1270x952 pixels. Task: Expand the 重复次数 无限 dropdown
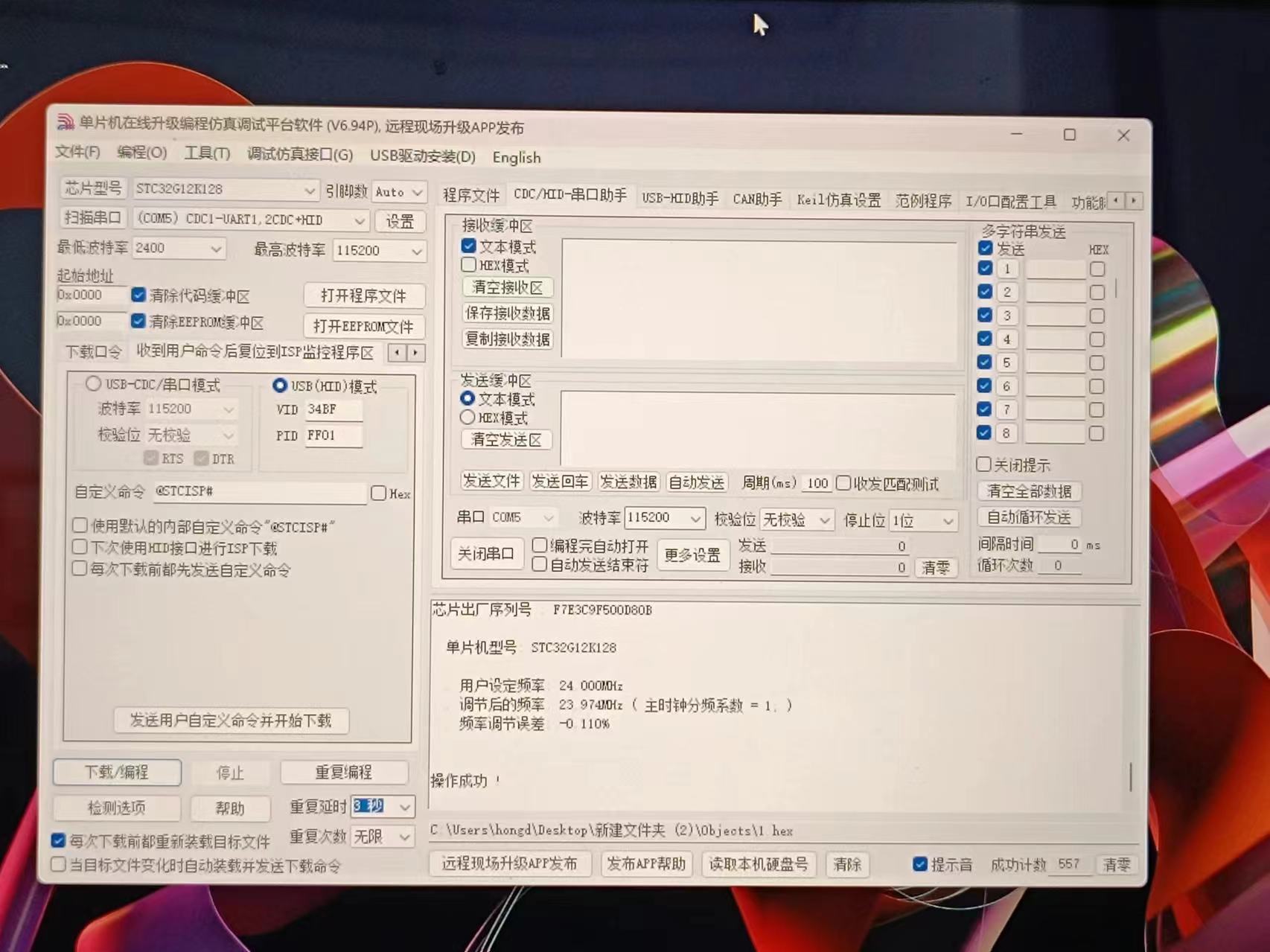click(x=404, y=837)
